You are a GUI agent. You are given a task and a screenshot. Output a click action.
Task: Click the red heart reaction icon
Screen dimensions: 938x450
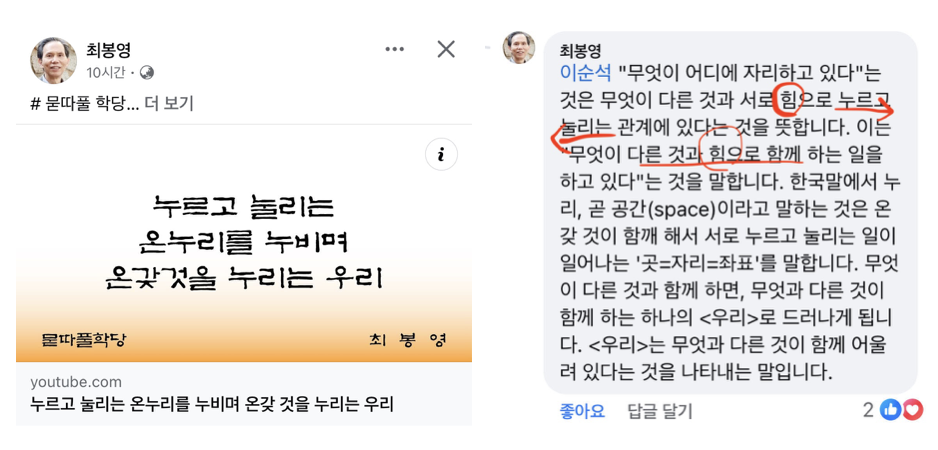911,410
